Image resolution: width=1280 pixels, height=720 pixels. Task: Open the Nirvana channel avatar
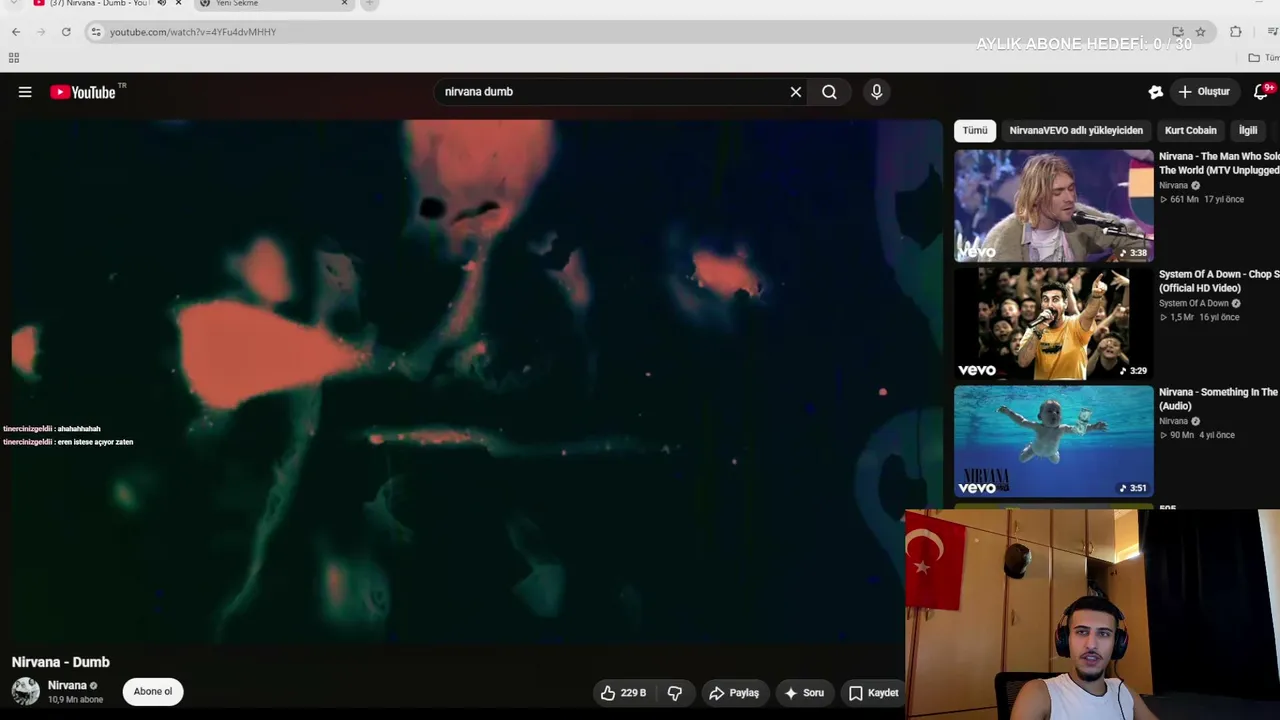click(26, 691)
